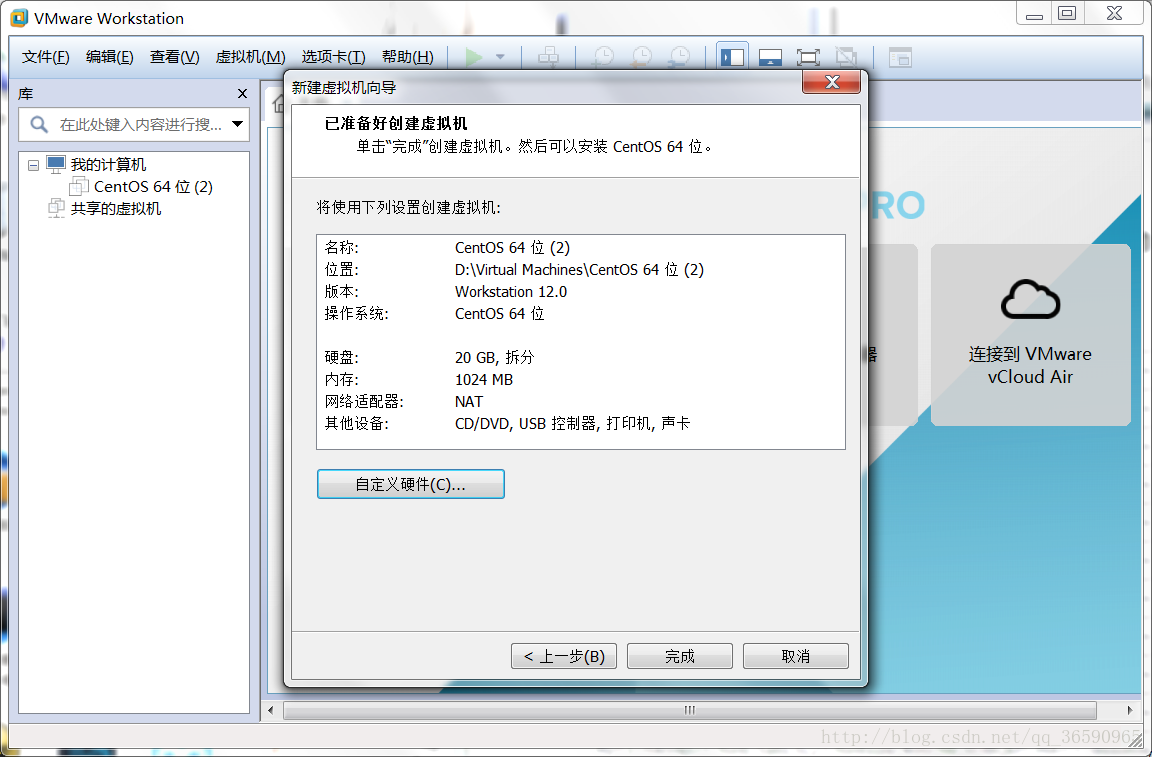
Task: Click the send Ctrl+Alt+Del toolbar icon
Action: (548, 57)
